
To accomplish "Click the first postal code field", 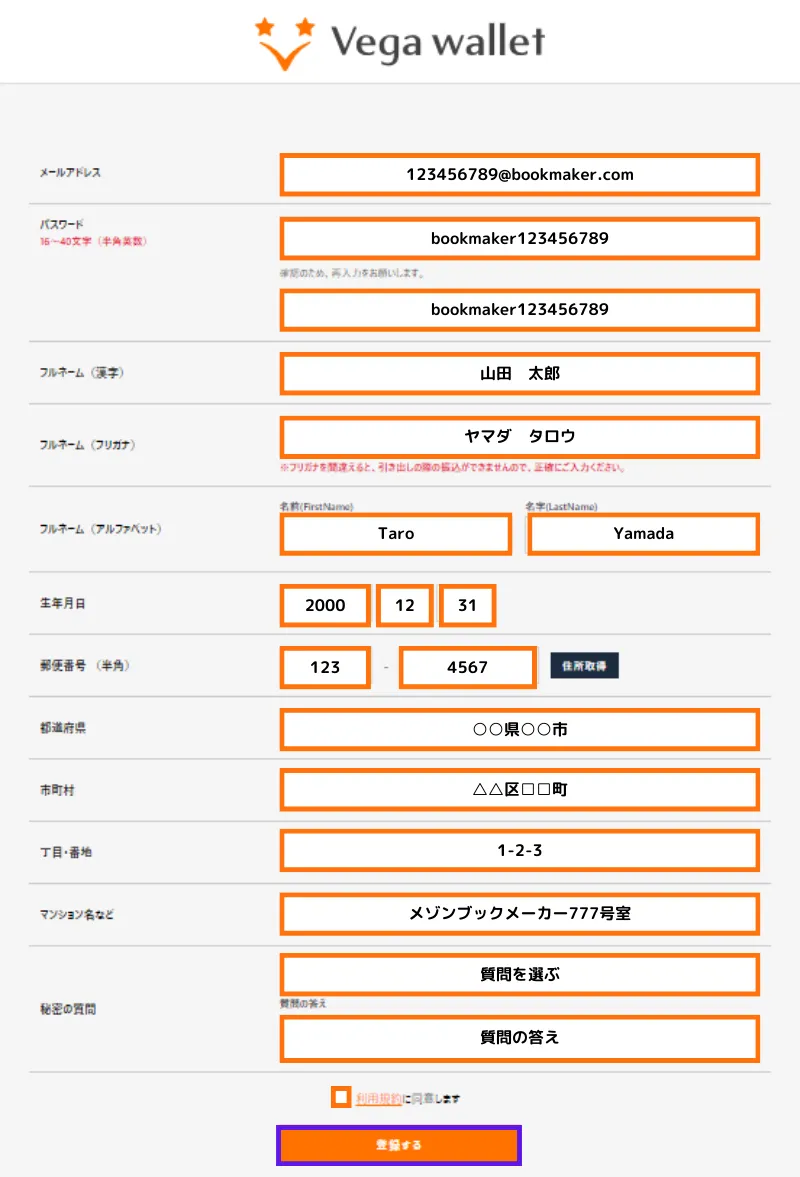I will pos(325,667).
